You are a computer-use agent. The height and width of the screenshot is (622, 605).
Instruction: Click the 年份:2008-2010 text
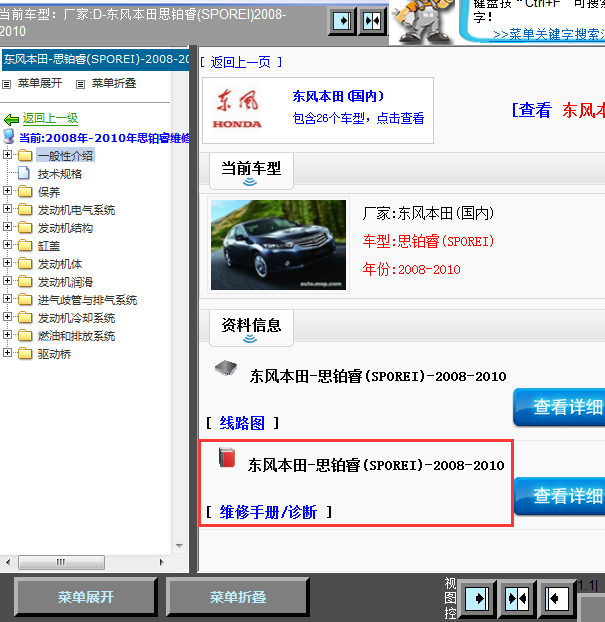click(411, 269)
